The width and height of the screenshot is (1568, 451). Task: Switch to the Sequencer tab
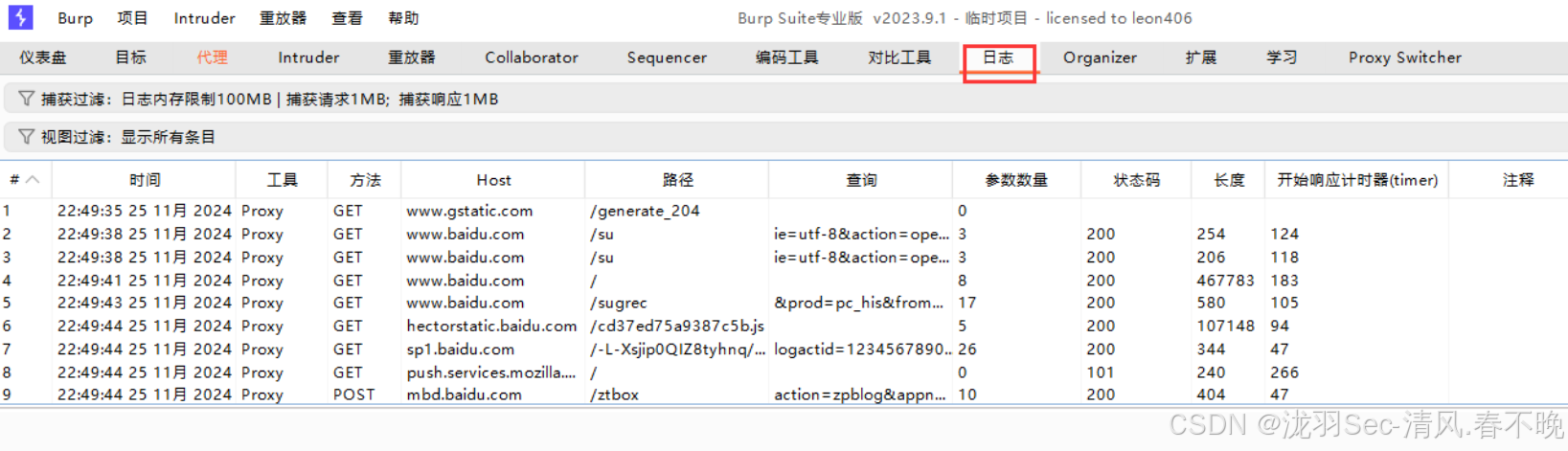tap(667, 57)
